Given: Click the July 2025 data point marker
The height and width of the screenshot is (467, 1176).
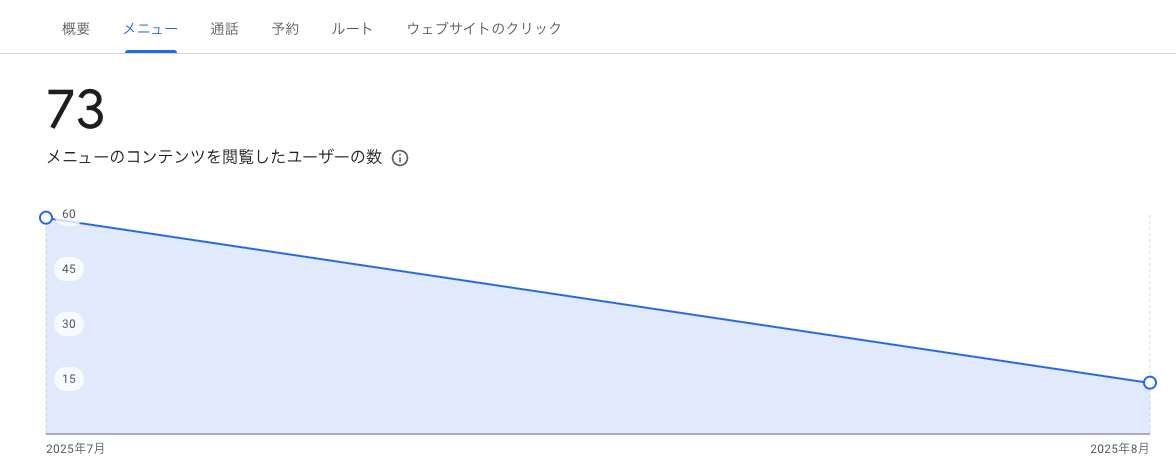Looking at the screenshot, I should (x=46, y=217).
